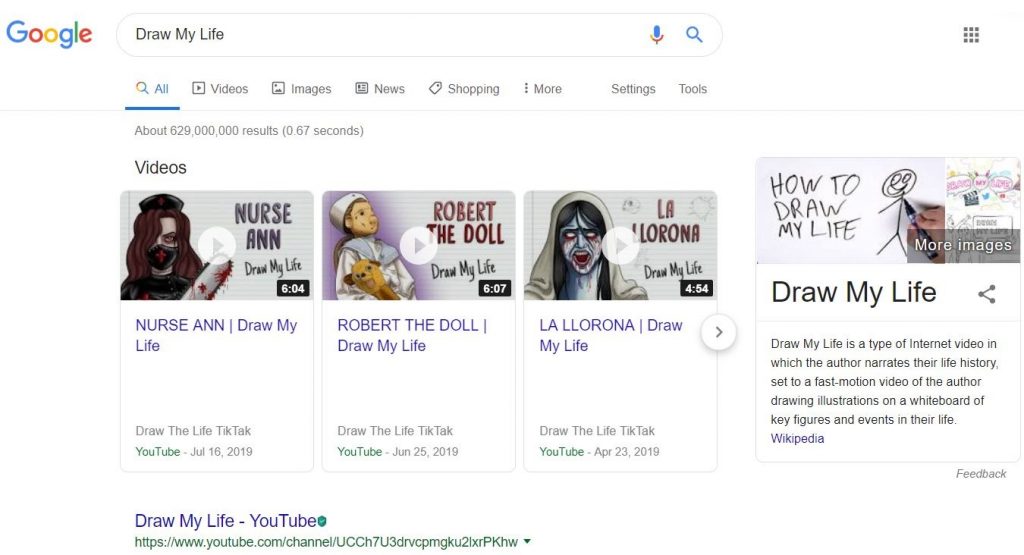
Task: Switch to the News tab
Action: pyautogui.click(x=380, y=89)
